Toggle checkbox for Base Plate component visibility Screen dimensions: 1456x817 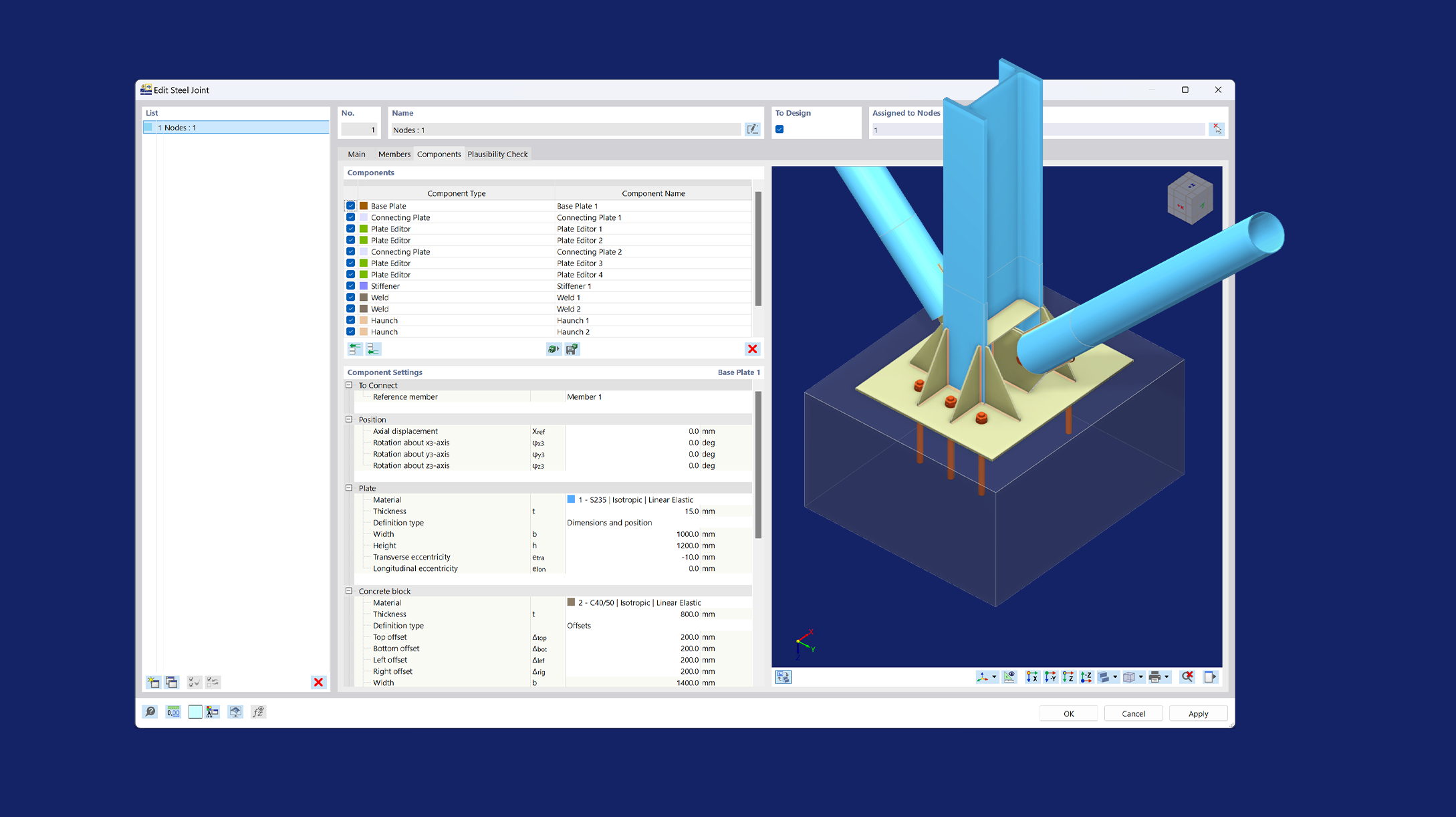tap(351, 206)
